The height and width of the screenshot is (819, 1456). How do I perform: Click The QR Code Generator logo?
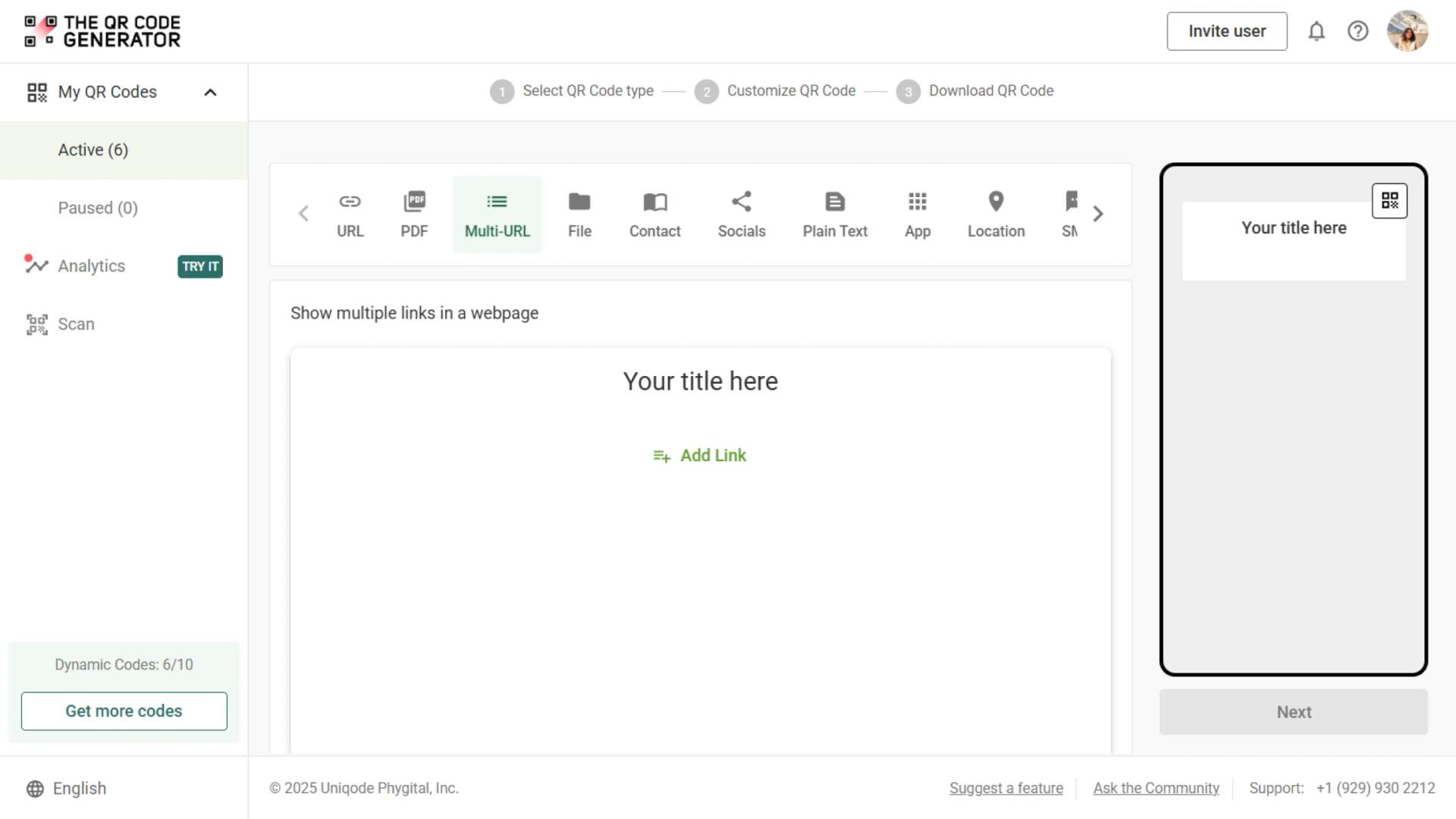[x=102, y=31]
